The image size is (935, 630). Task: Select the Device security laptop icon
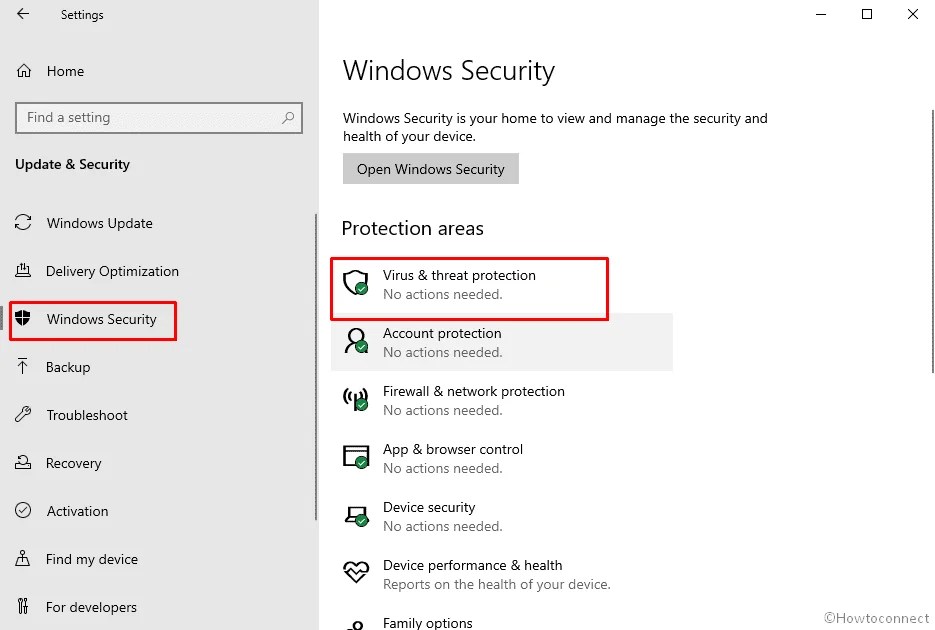point(358,514)
